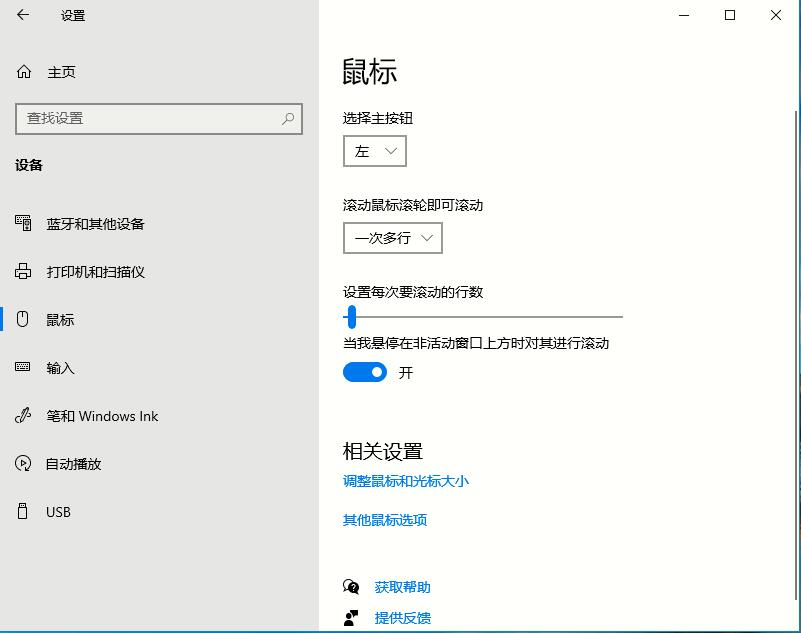The height and width of the screenshot is (633, 801).
Task: Toggle scrolling inactive windows on hover off
Action: pos(364,371)
